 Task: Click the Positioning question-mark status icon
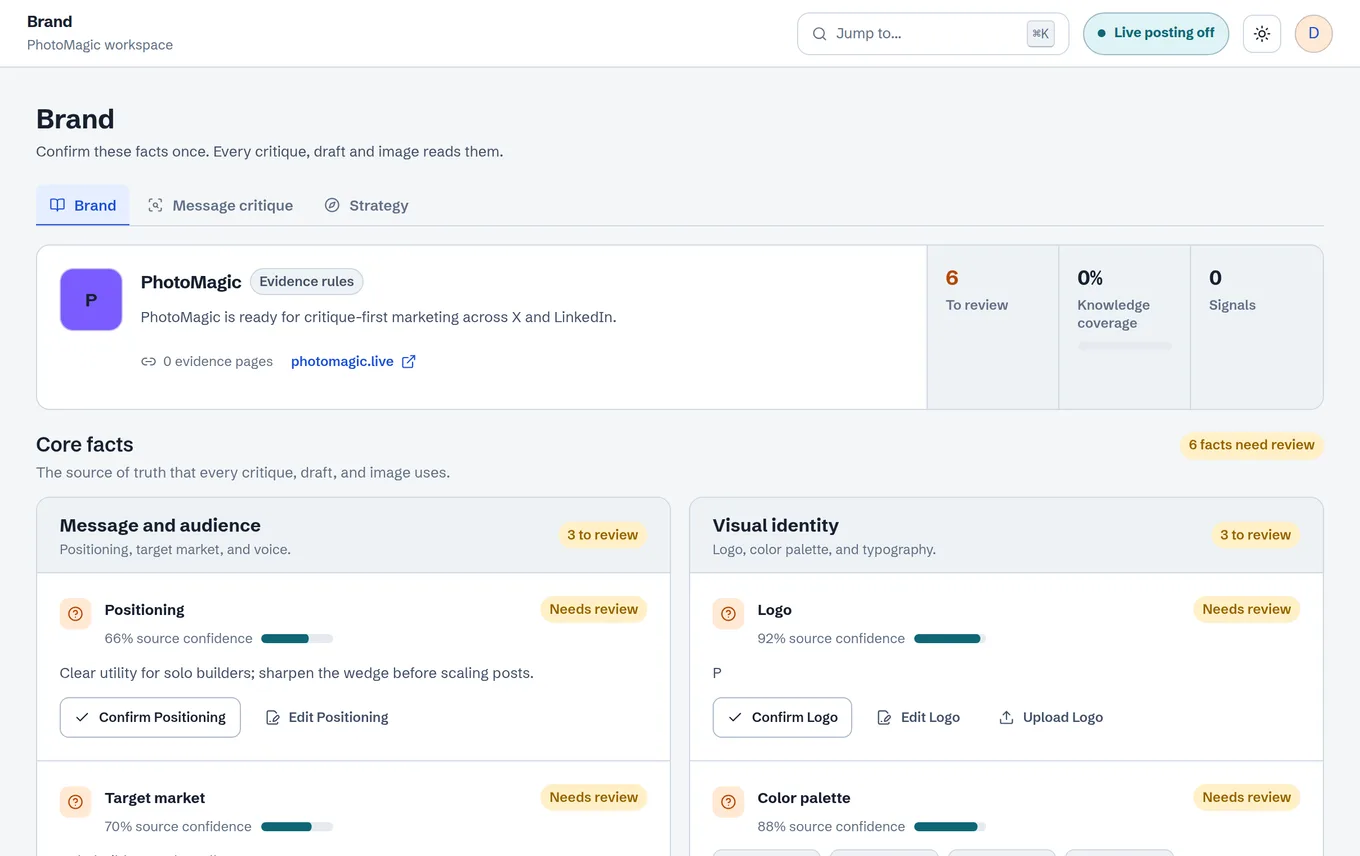point(75,614)
